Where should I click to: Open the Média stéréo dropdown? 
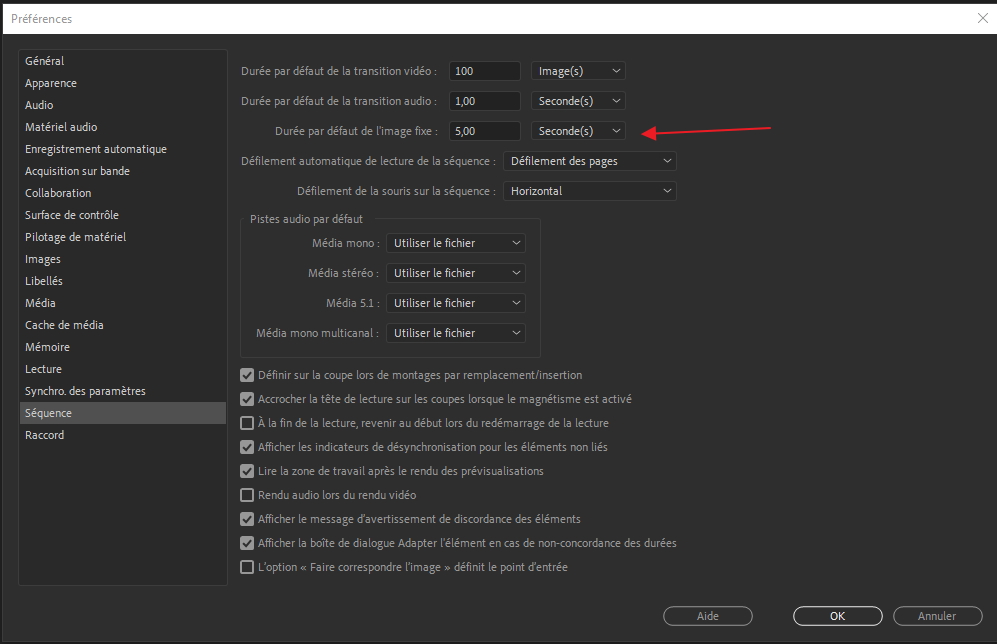[x=456, y=273]
